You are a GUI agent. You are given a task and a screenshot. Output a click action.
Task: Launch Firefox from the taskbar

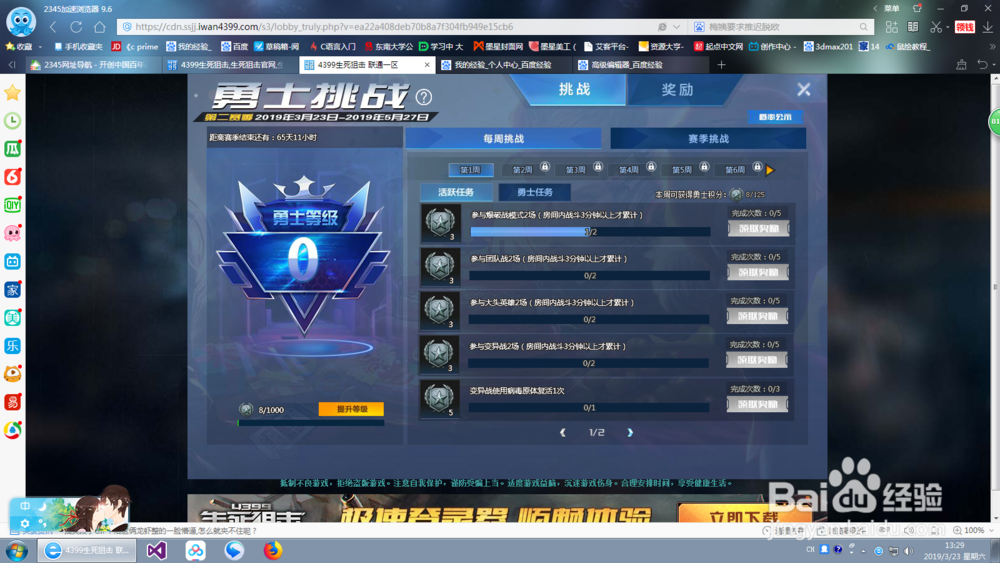273,550
